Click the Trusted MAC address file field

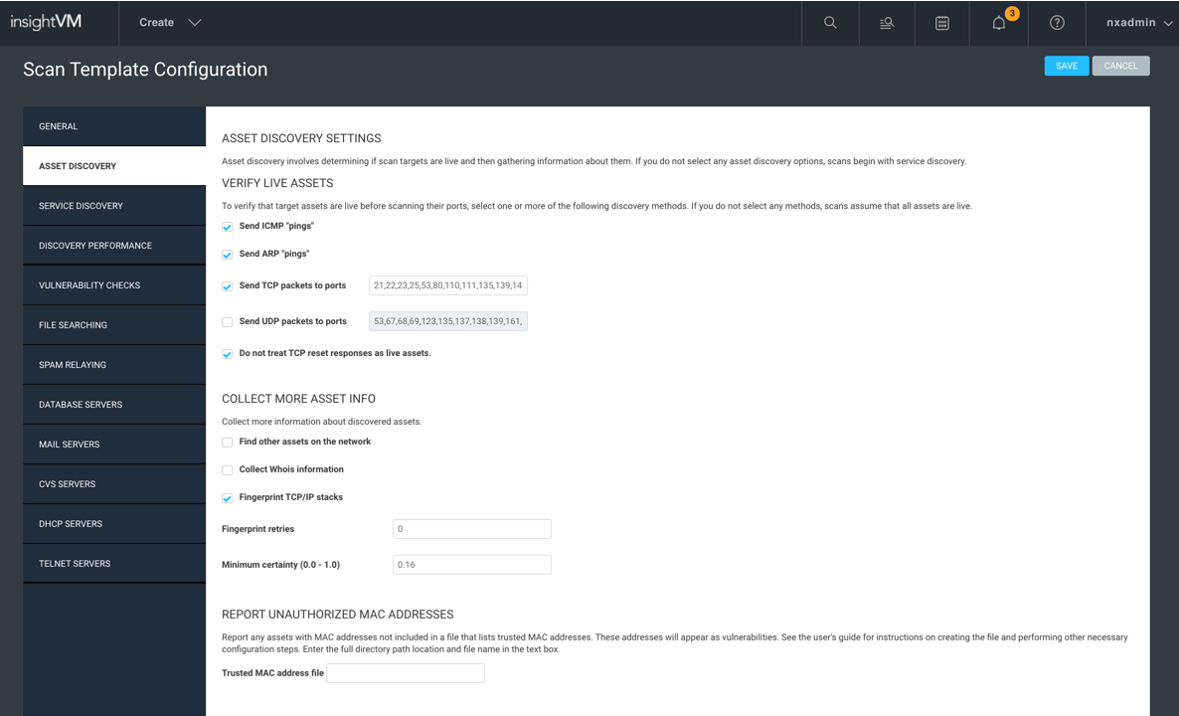click(x=406, y=673)
